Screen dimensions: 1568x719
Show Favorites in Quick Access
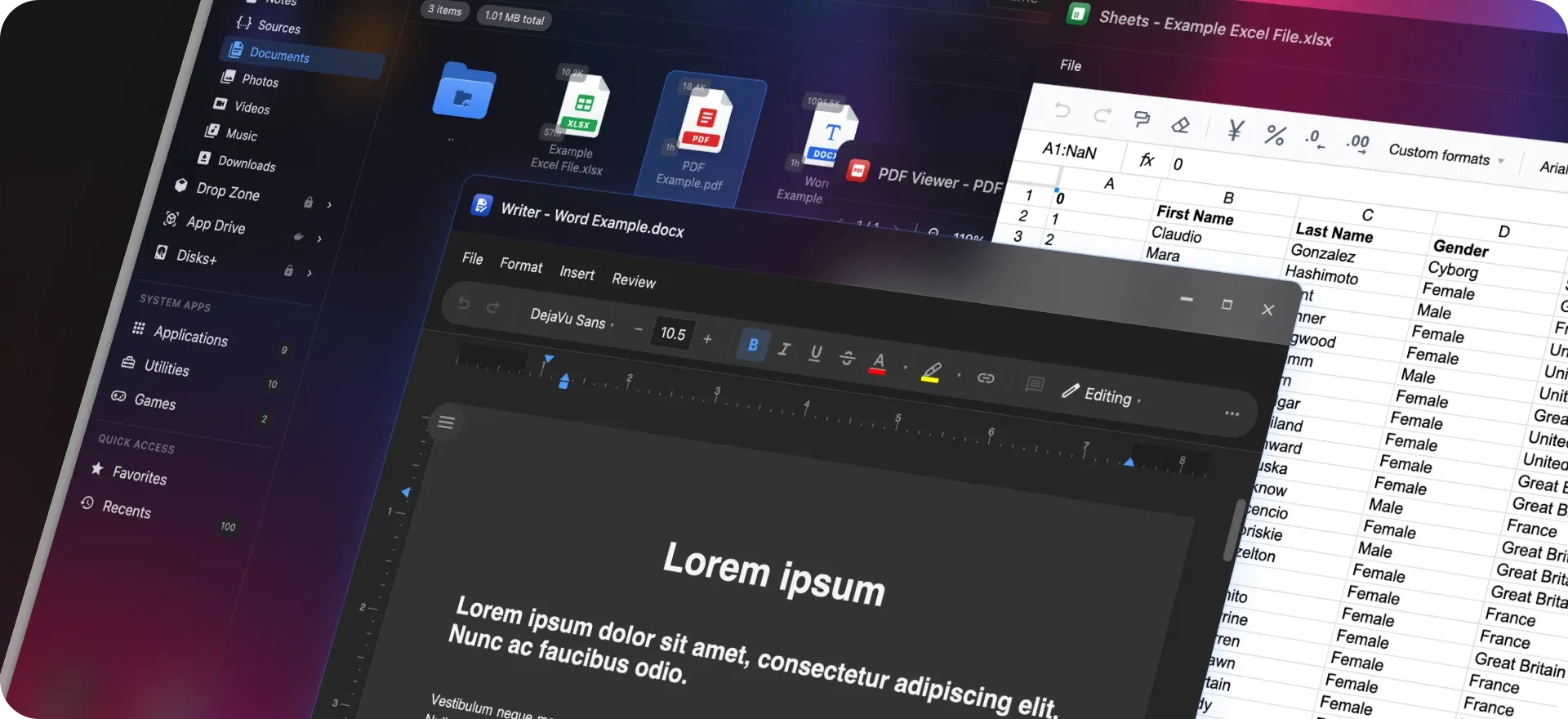pos(129,474)
